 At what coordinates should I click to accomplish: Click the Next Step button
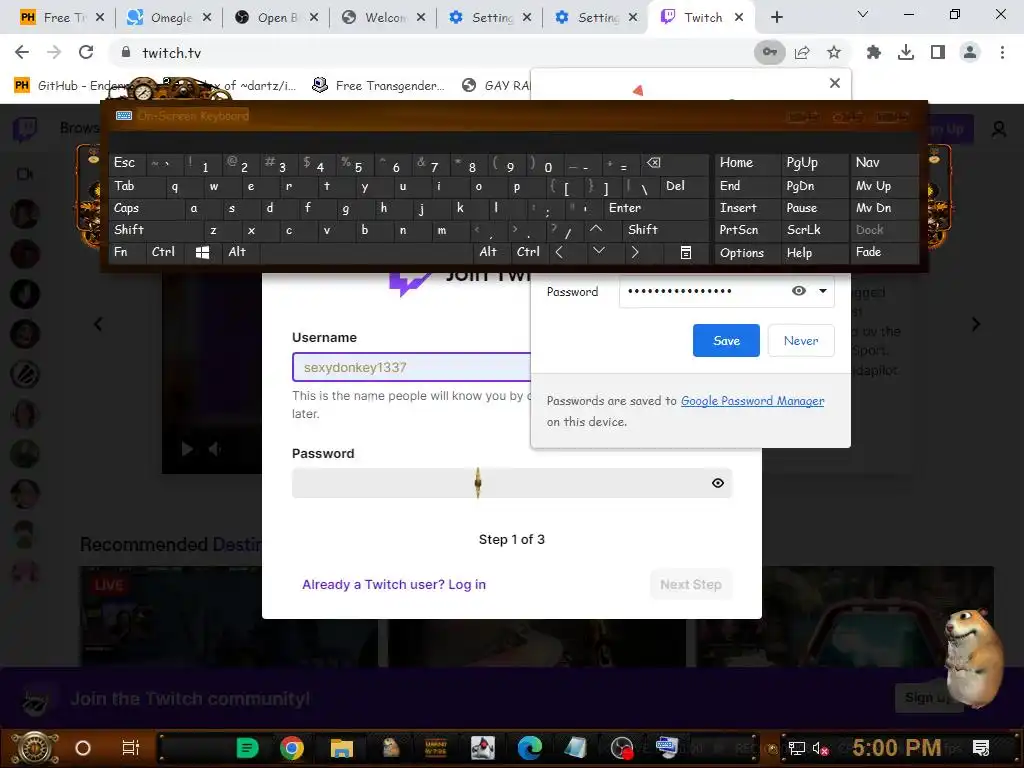(x=690, y=584)
